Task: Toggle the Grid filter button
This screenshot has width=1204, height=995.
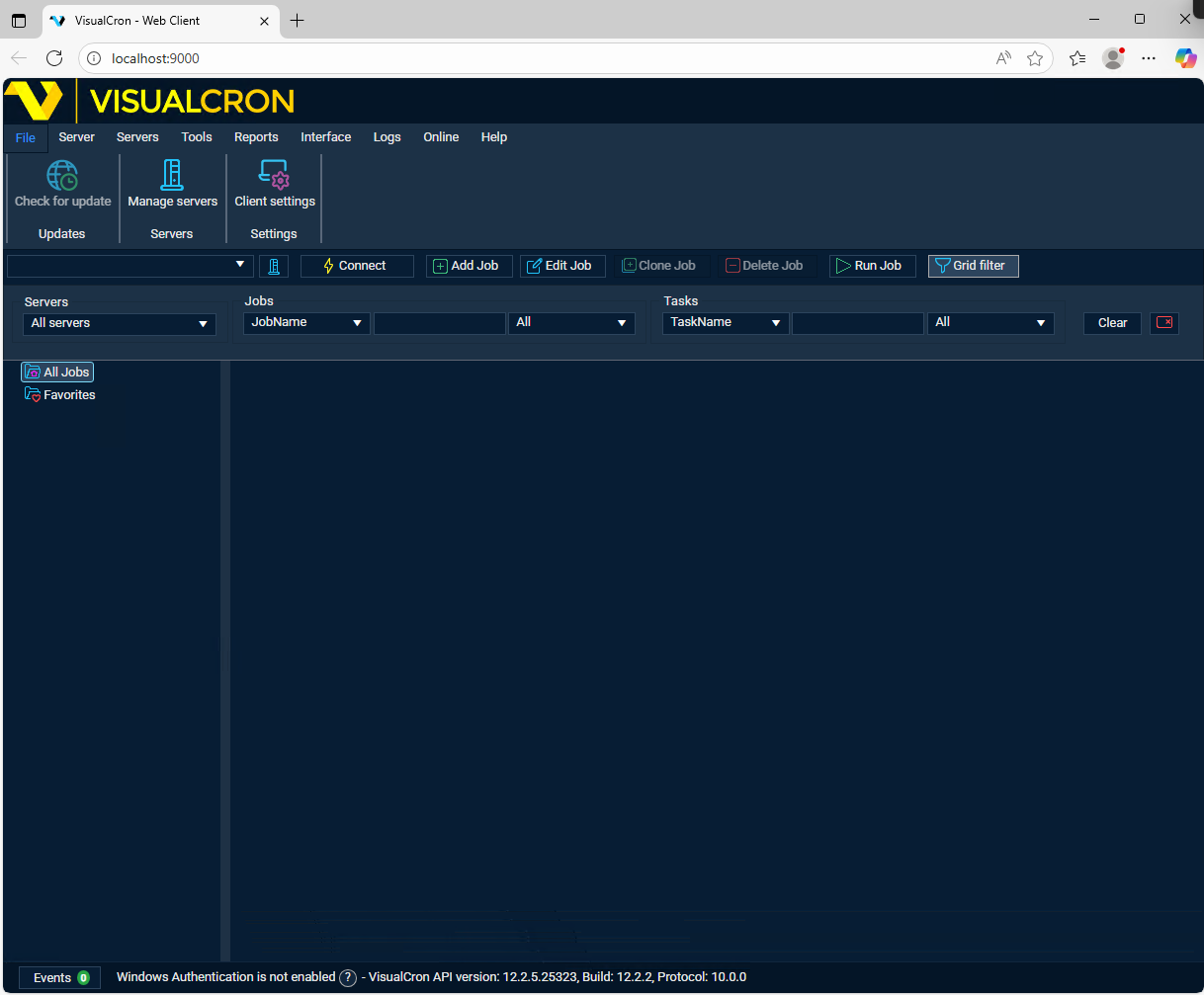Action: 973,266
